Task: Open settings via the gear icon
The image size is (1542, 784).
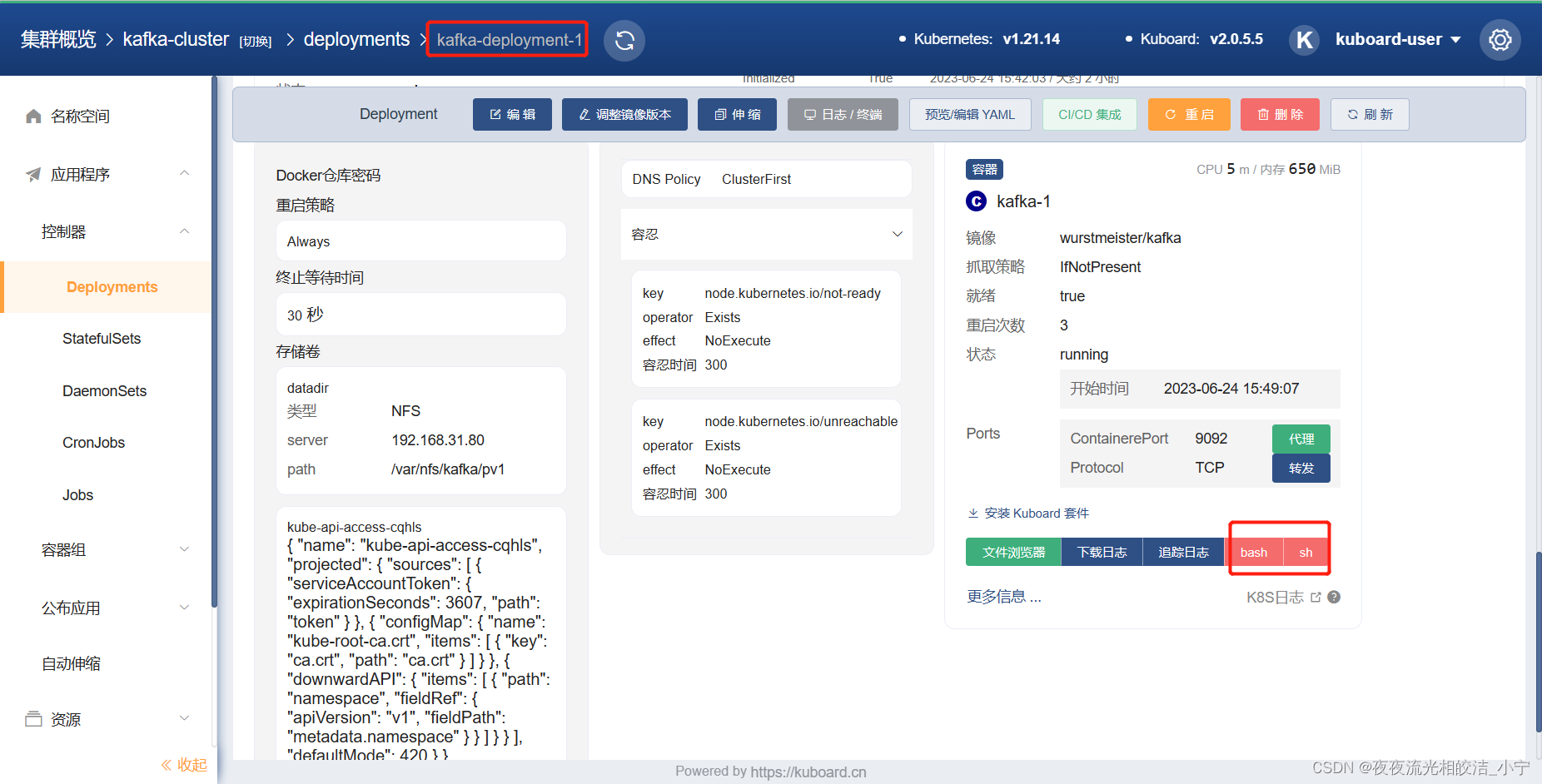Action: coord(1500,39)
